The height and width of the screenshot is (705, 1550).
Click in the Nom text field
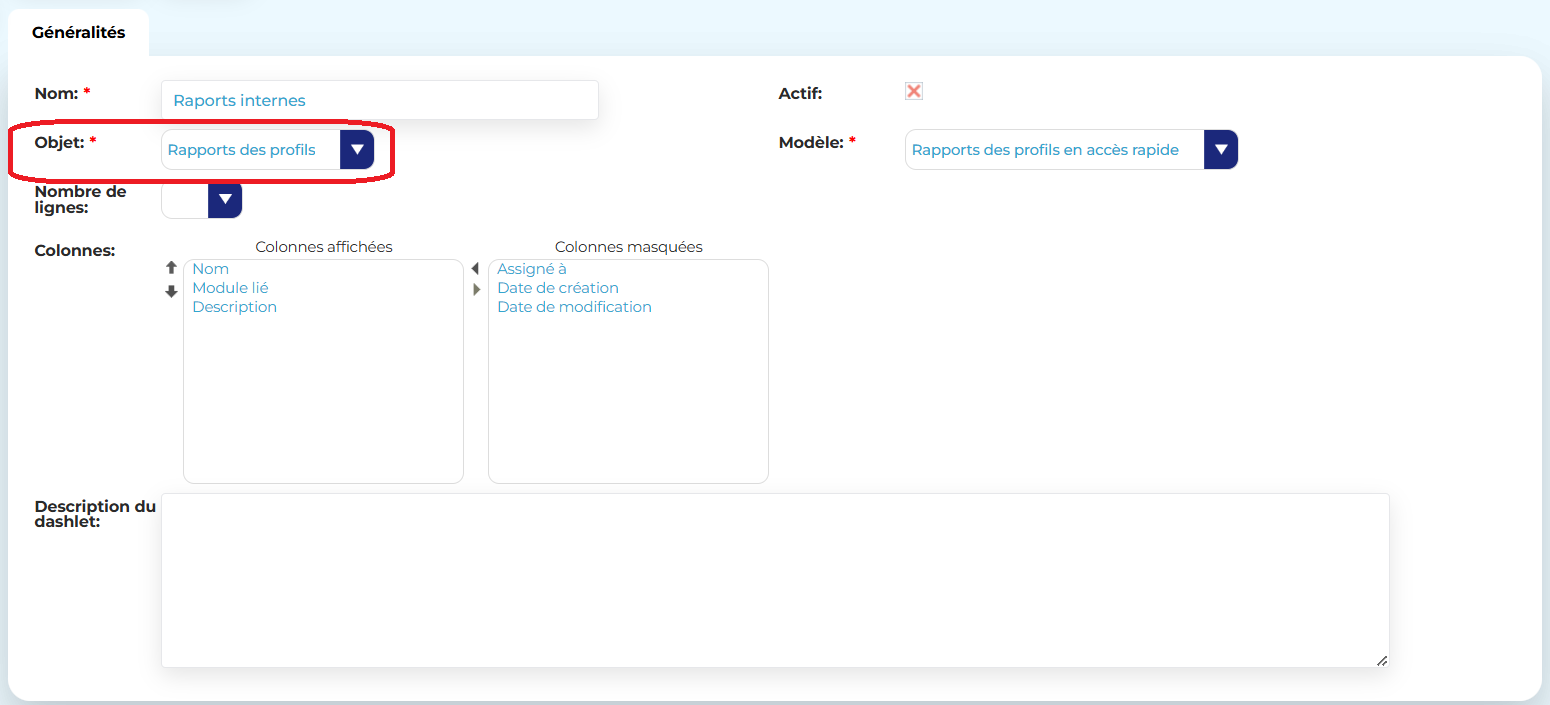pyautogui.click(x=380, y=101)
